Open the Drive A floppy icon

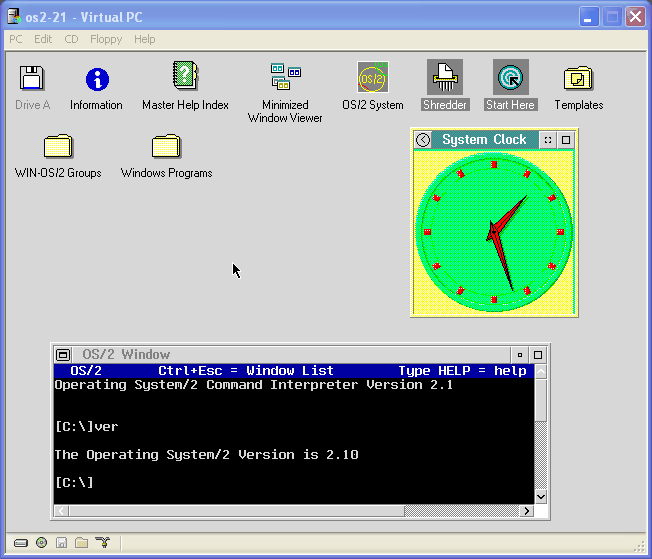pyautogui.click(x=32, y=78)
